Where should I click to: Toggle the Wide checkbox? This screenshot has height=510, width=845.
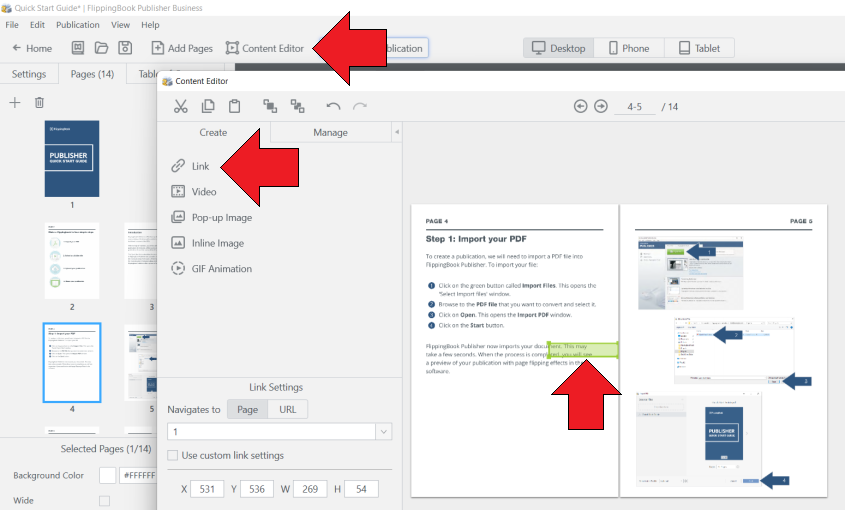pyautogui.click(x=105, y=501)
